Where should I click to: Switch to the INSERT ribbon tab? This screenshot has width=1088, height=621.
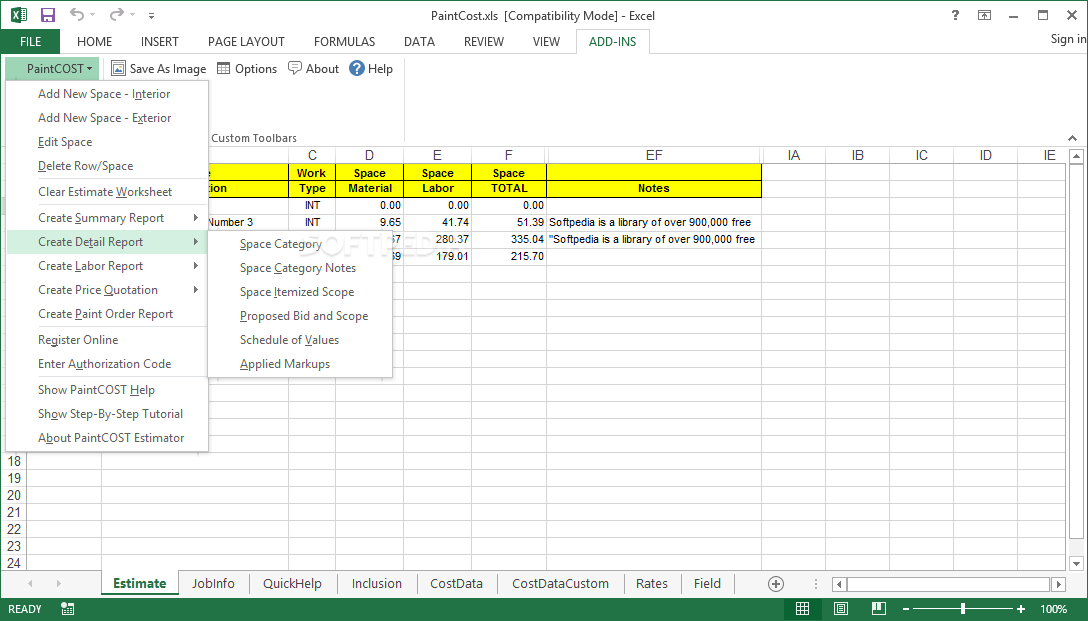pos(160,42)
